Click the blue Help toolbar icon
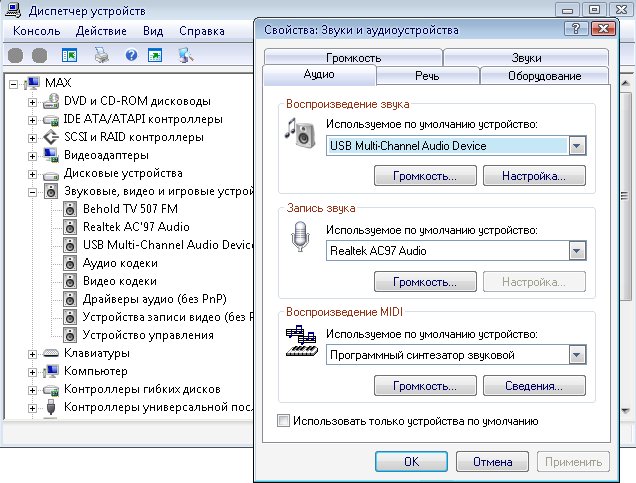Screen dimensions: 636x483 pyautogui.click(x=130, y=54)
